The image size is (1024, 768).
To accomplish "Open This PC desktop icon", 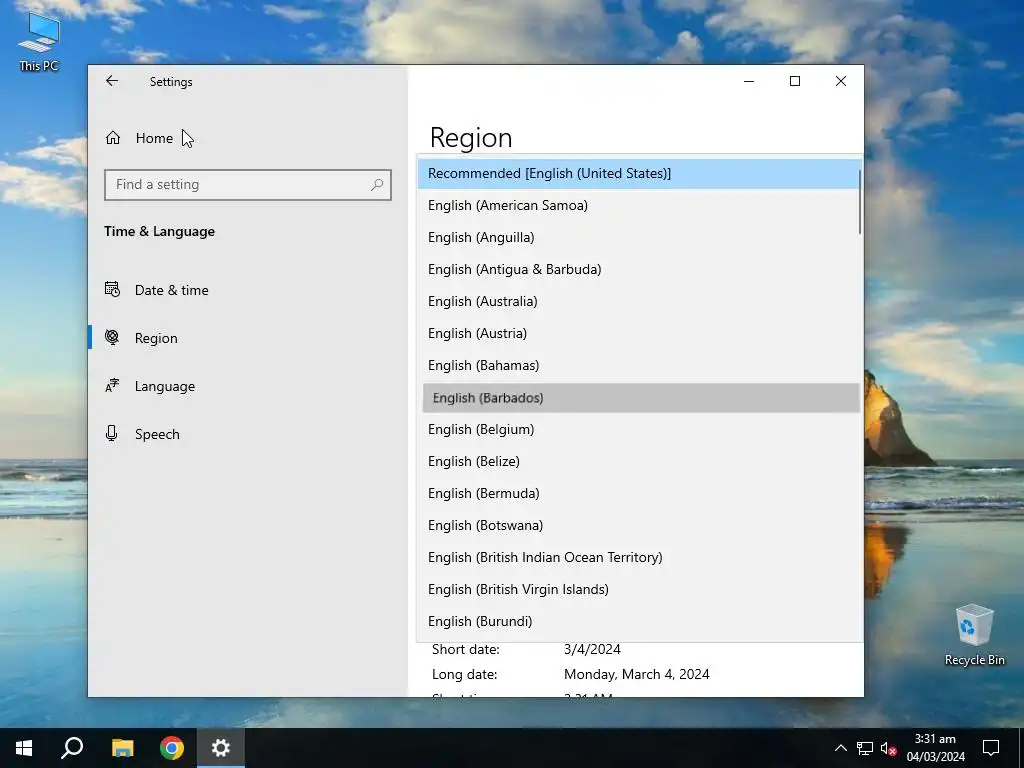I will pyautogui.click(x=39, y=42).
